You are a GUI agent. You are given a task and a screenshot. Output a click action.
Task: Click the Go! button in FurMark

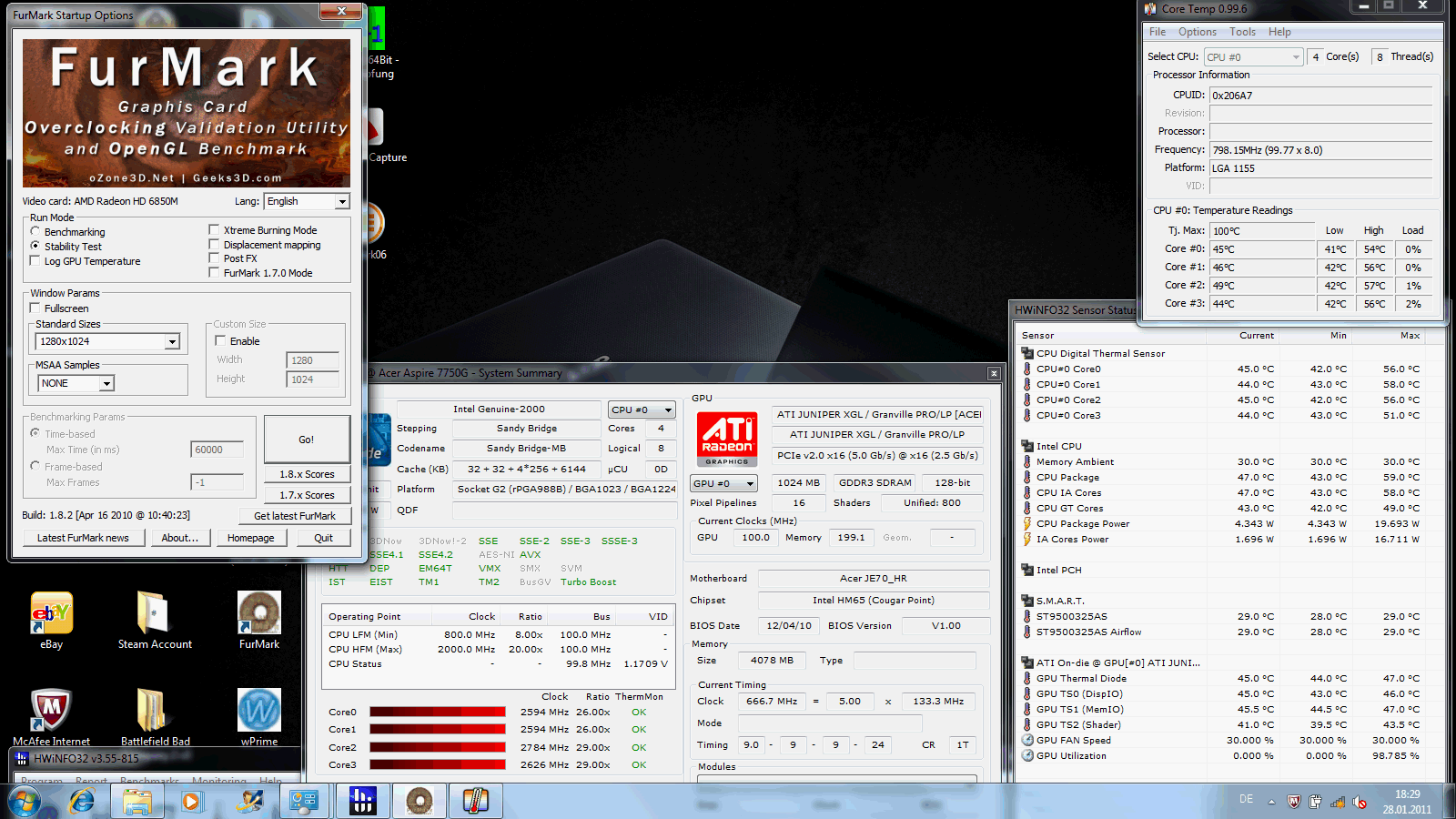[307, 440]
